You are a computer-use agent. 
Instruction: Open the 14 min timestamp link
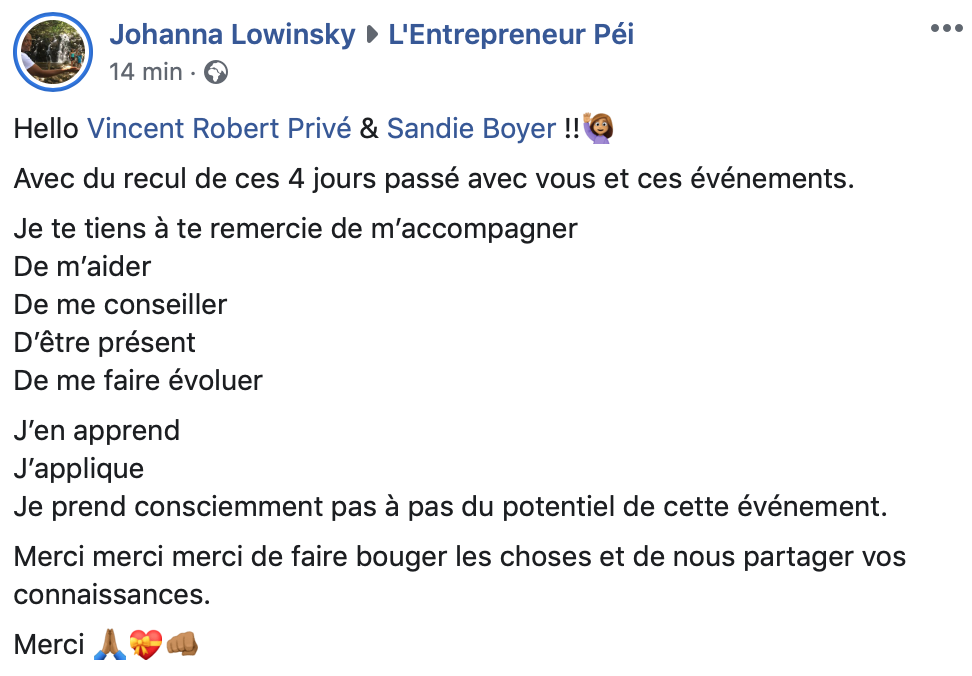(145, 72)
